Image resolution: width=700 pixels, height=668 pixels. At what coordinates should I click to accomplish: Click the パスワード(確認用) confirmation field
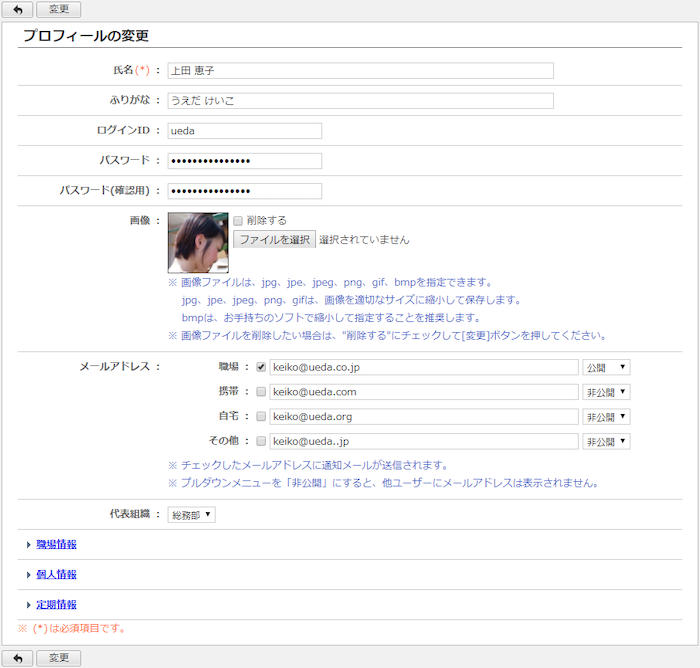tap(244, 191)
